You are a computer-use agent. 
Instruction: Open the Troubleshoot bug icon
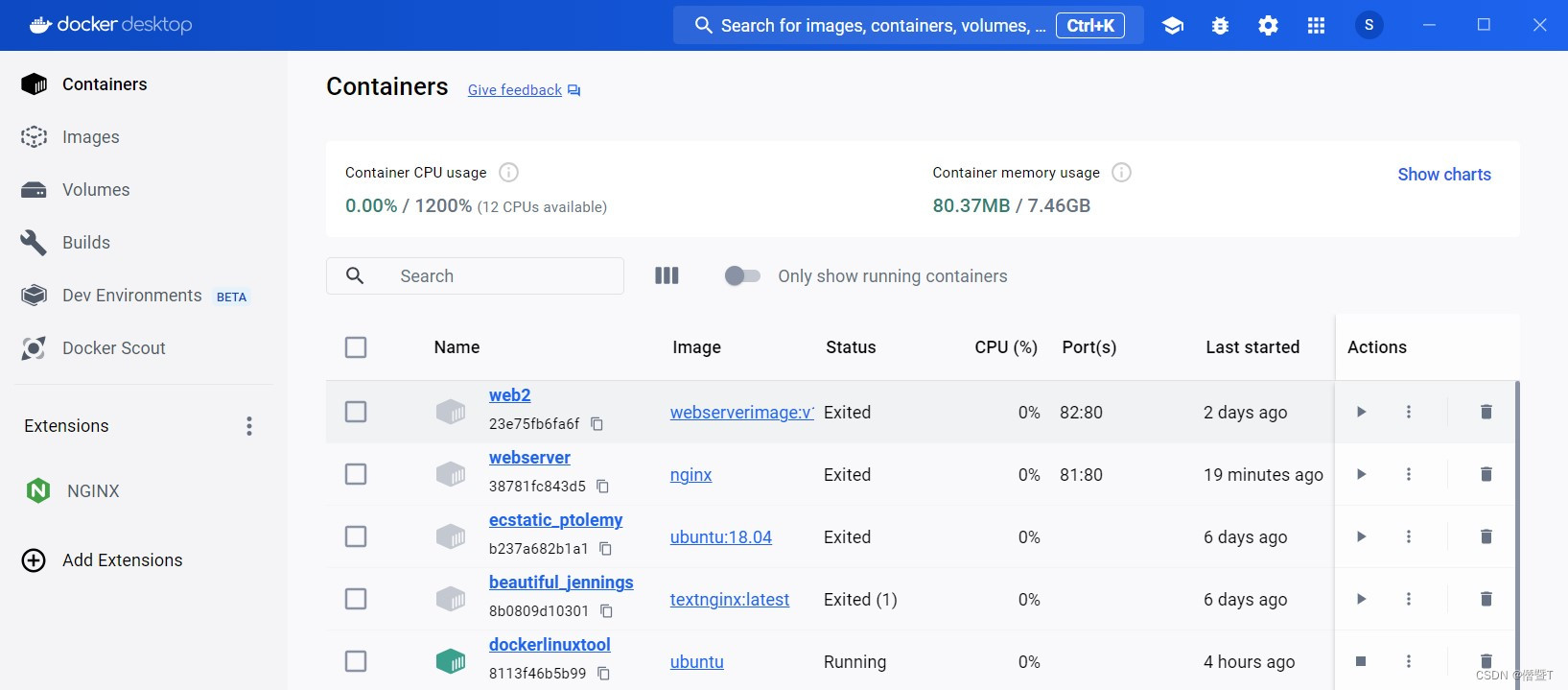(x=1220, y=26)
